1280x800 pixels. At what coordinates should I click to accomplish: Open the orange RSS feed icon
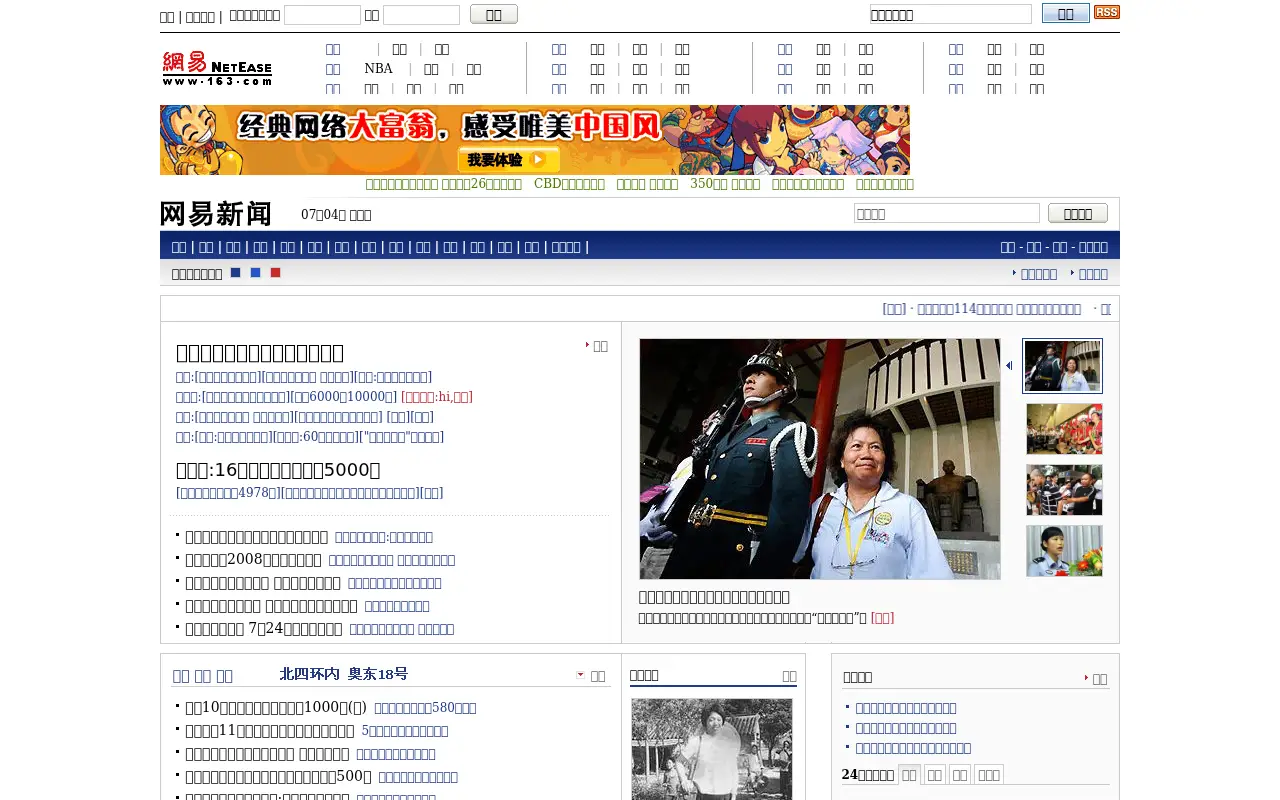(x=1106, y=12)
